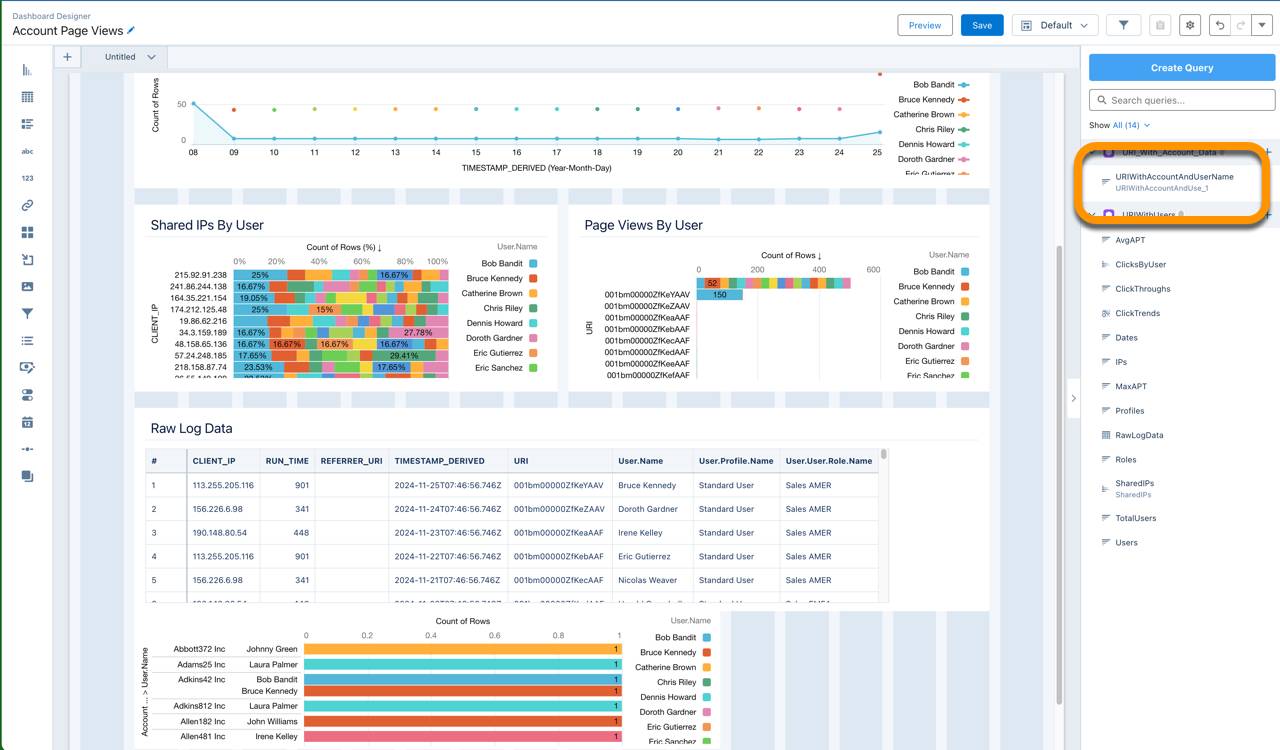The image size is (1280, 750).
Task: Add a Link widget from the sidebar
Action: click(27, 205)
